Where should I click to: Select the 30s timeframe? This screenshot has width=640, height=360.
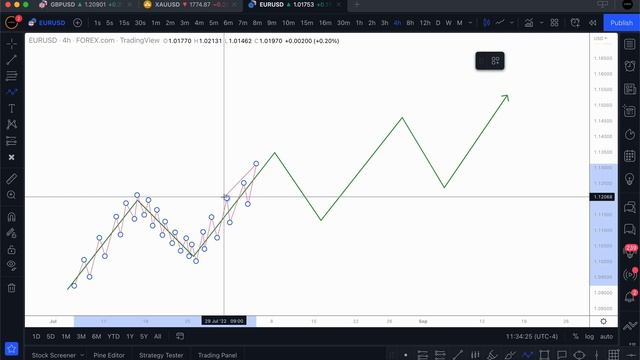pyautogui.click(x=140, y=23)
